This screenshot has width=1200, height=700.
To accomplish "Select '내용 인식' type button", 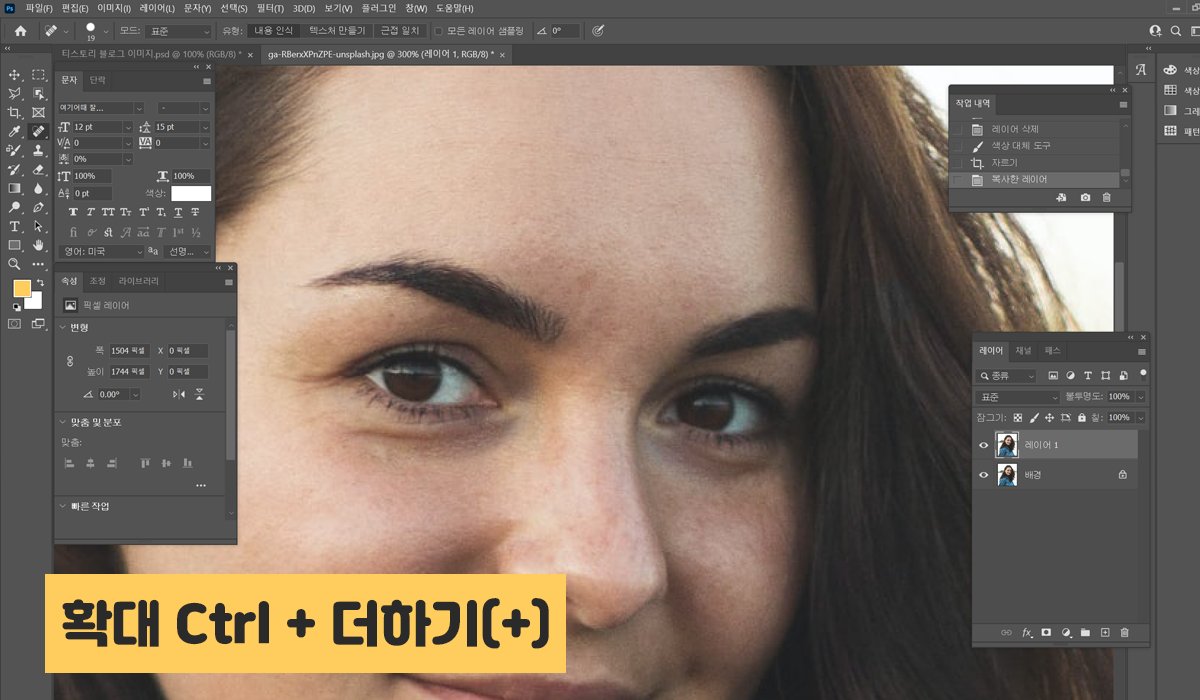I will (x=274, y=31).
